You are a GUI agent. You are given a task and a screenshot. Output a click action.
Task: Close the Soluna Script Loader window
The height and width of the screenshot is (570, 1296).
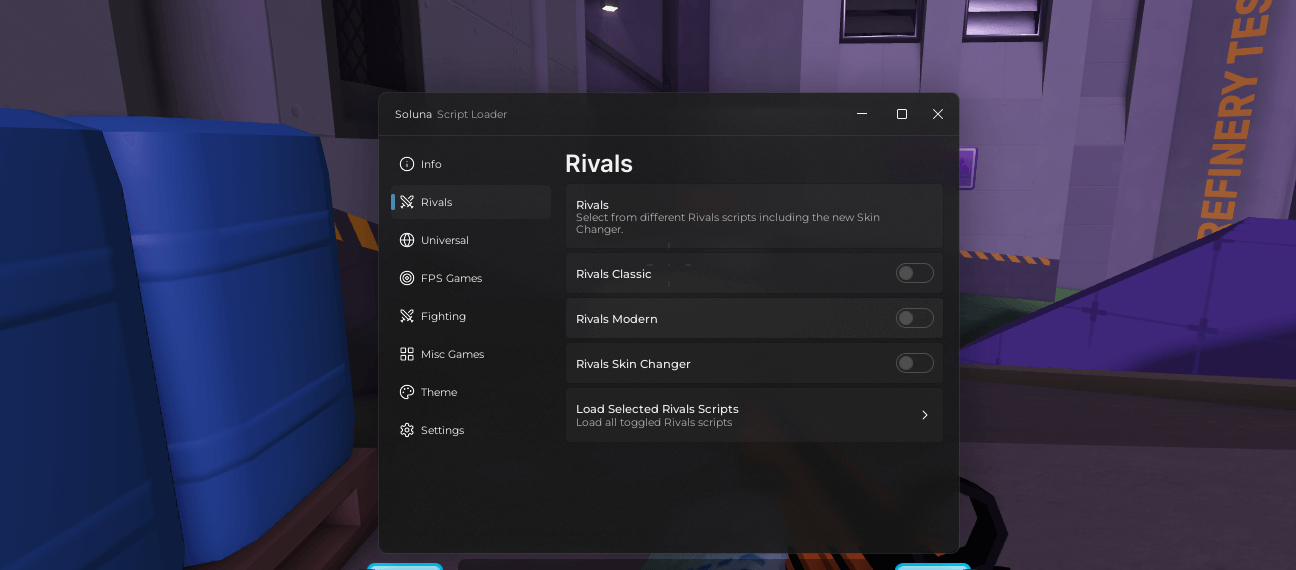938,114
